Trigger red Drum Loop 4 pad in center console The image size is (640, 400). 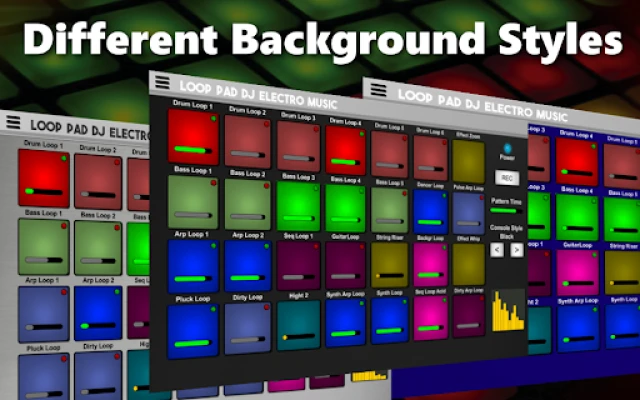pos(345,150)
